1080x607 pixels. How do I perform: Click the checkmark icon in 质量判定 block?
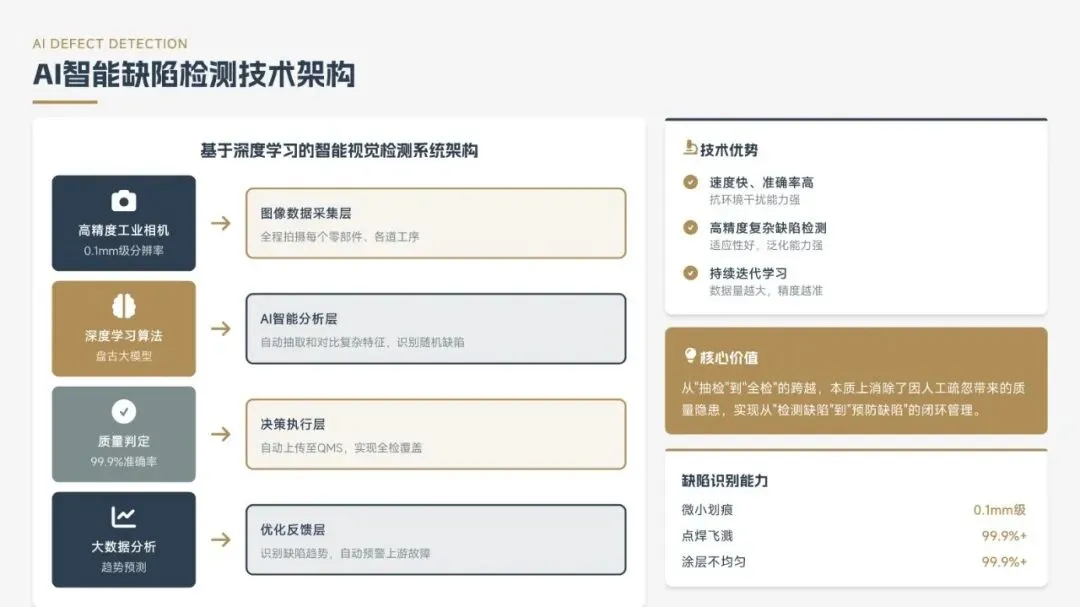[124, 411]
